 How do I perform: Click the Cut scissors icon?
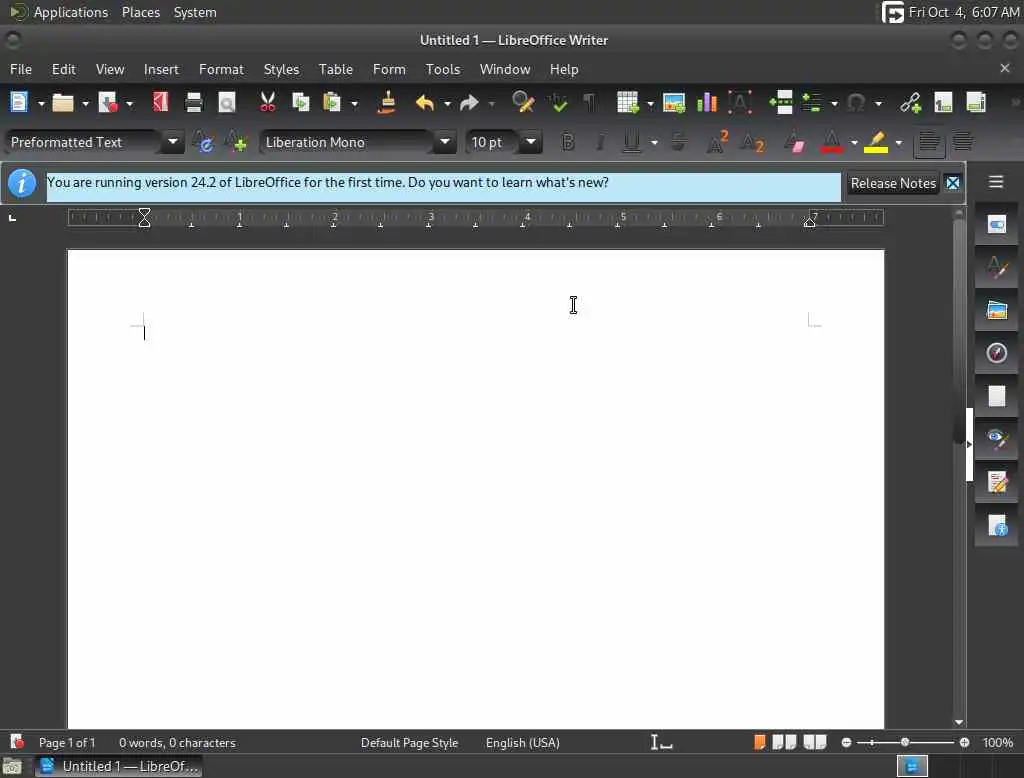(x=267, y=103)
